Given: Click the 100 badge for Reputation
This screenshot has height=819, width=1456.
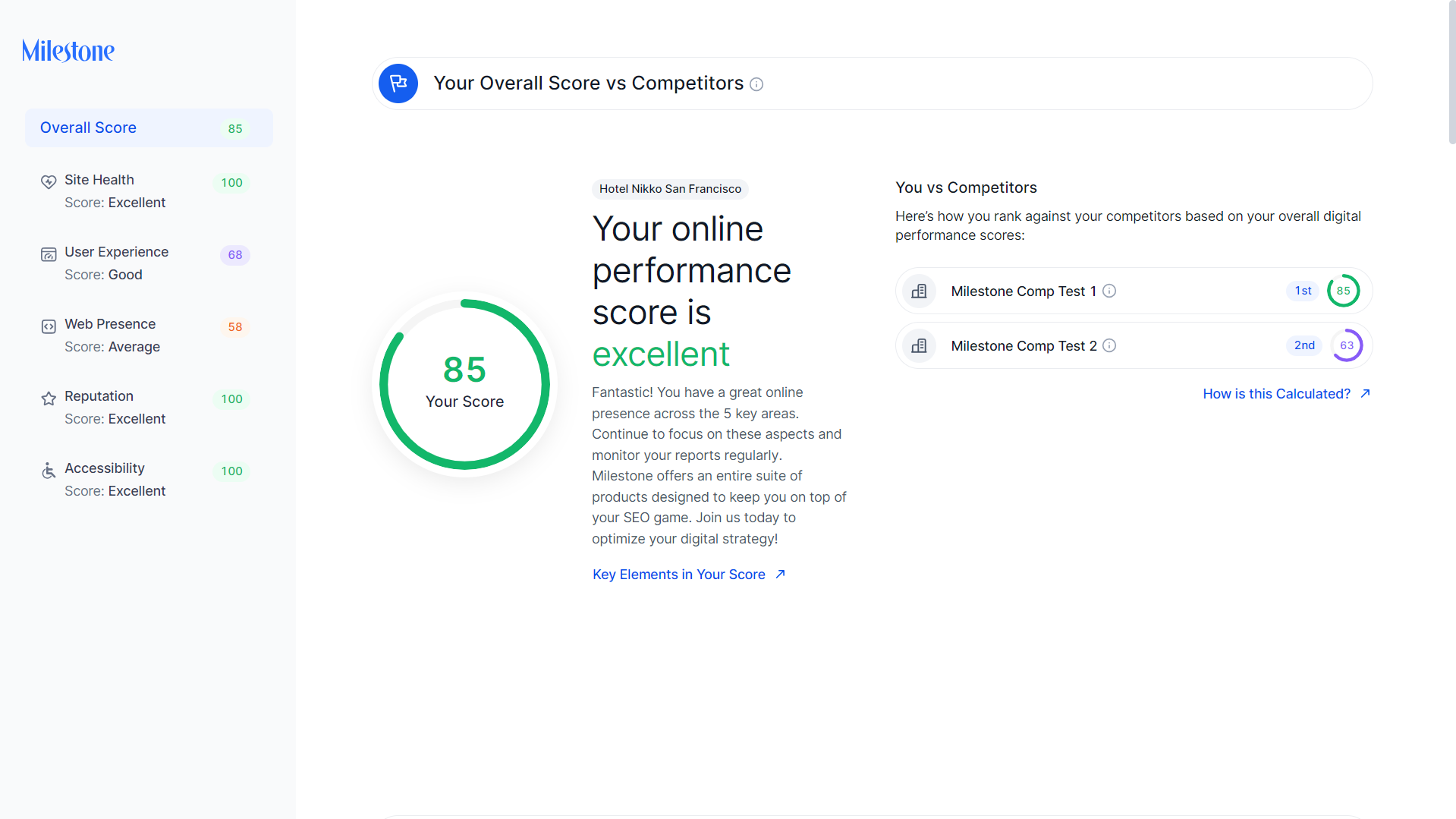Looking at the screenshot, I should pyautogui.click(x=231, y=399).
